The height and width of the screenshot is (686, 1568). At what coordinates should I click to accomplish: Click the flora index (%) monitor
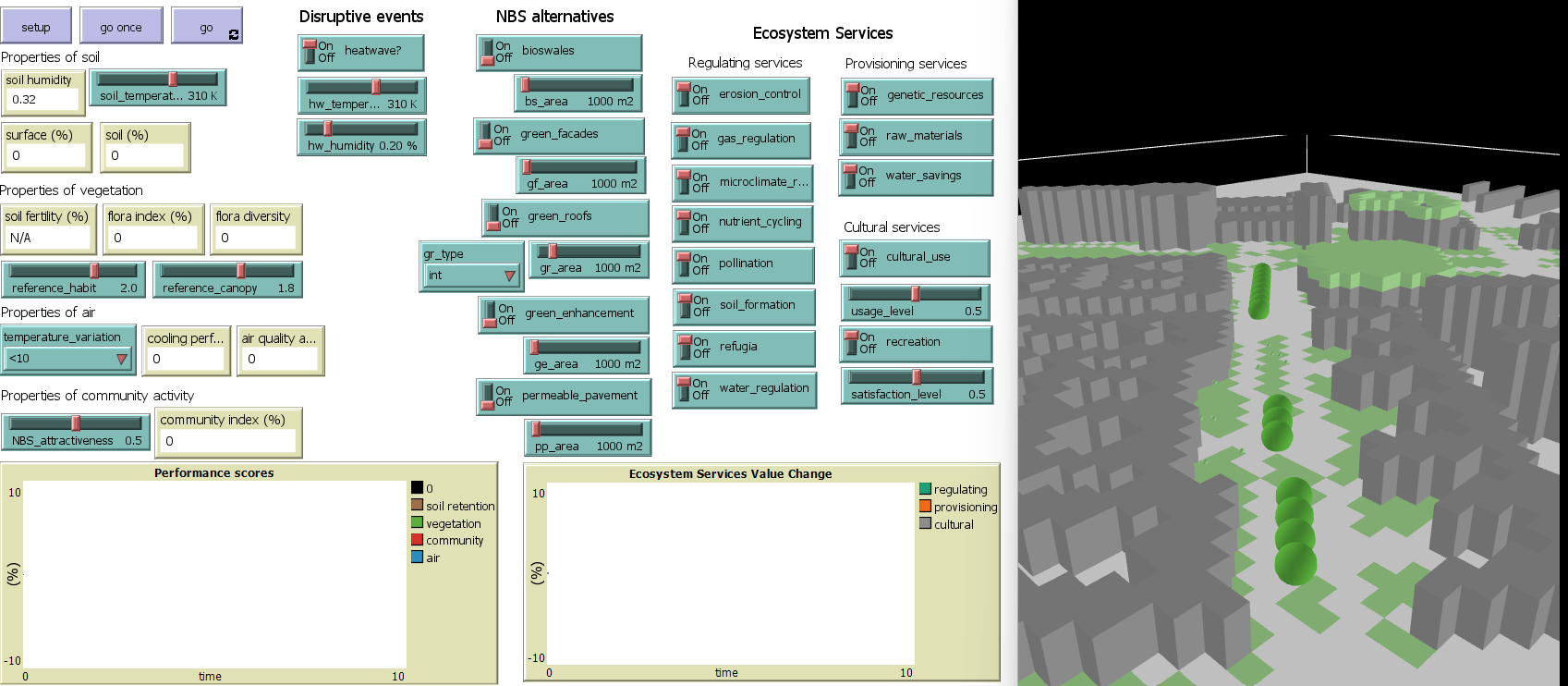point(153,229)
